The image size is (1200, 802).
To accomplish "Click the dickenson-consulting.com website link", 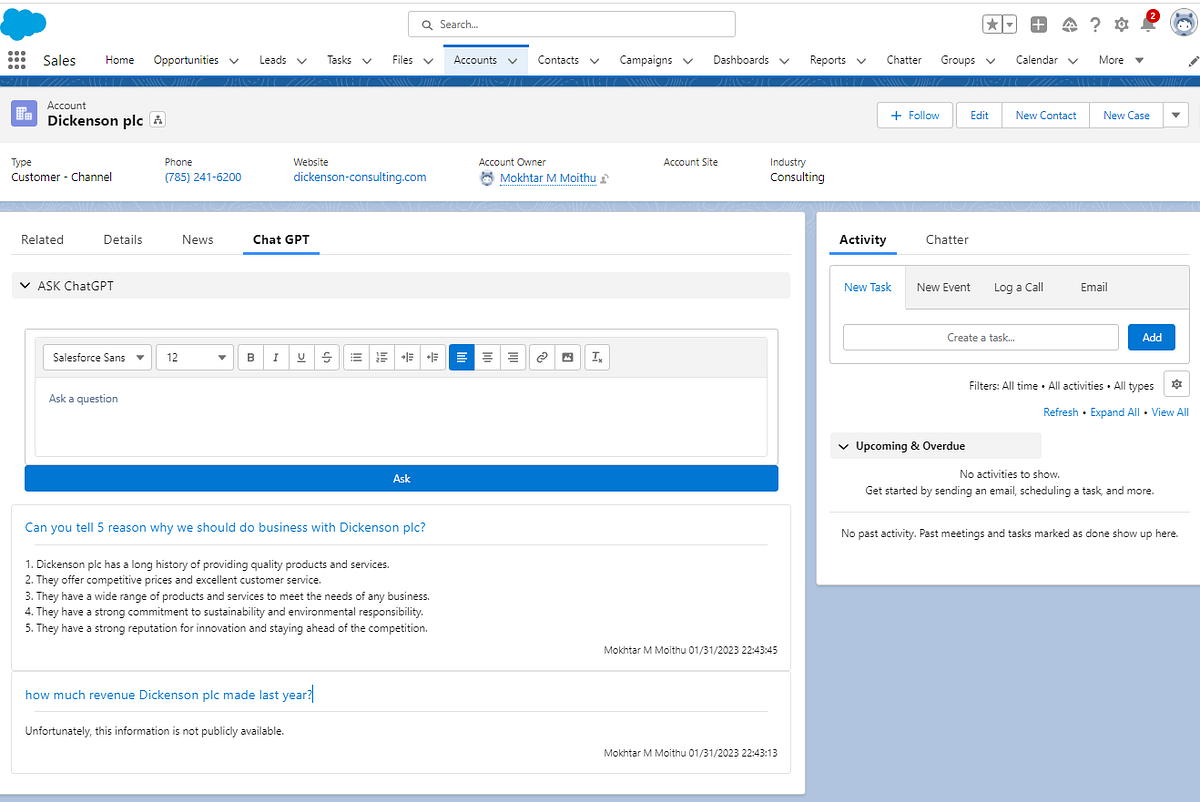I will click(359, 177).
